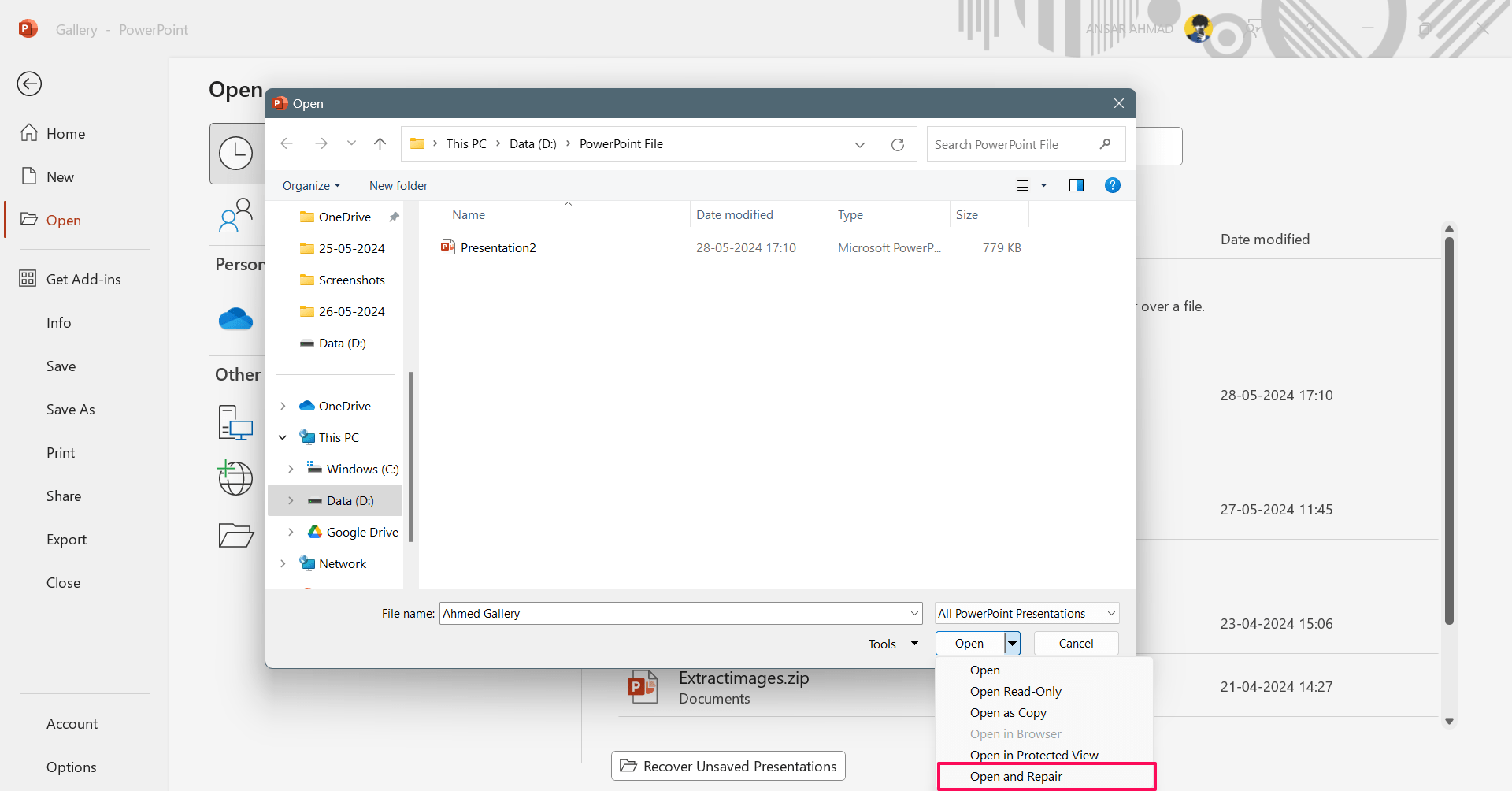The width and height of the screenshot is (1512, 791).
Task: Click the back arrow in PowerPoint backstage
Action: (x=29, y=84)
